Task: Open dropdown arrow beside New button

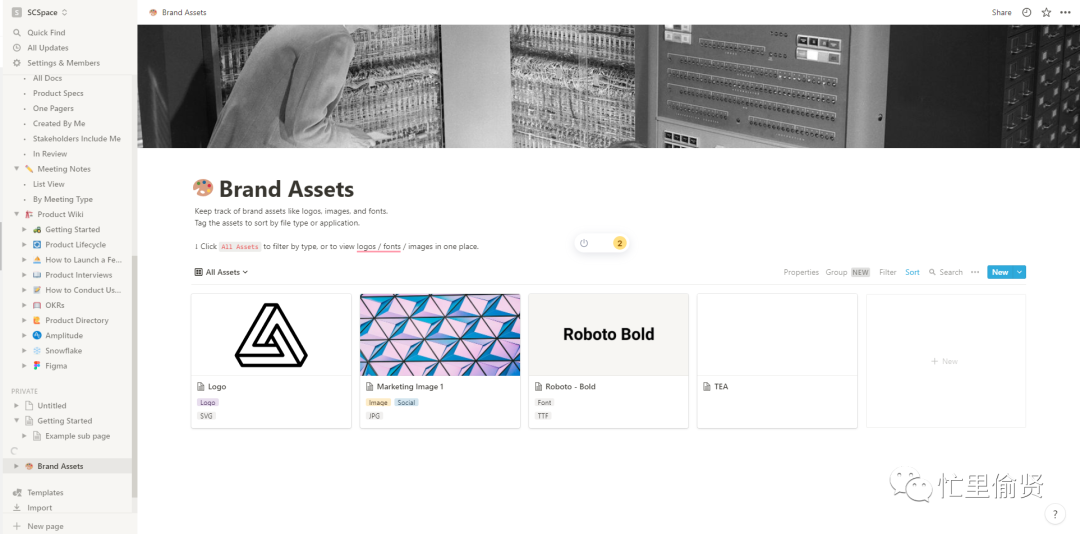Action: (x=1020, y=272)
